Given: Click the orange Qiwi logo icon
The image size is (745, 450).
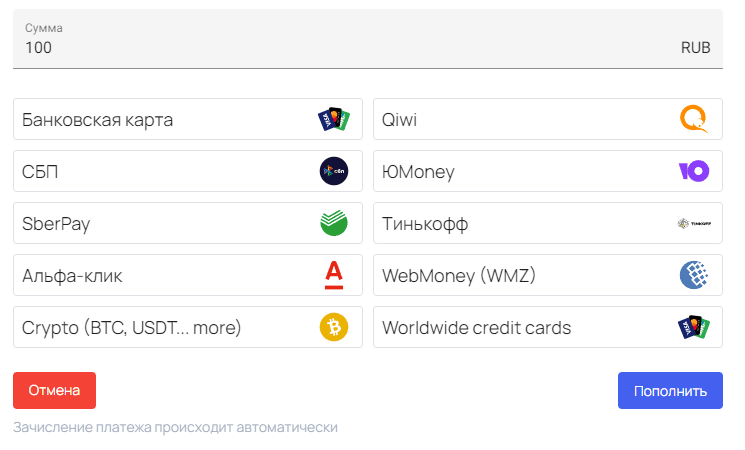Looking at the screenshot, I should (694, 119).
